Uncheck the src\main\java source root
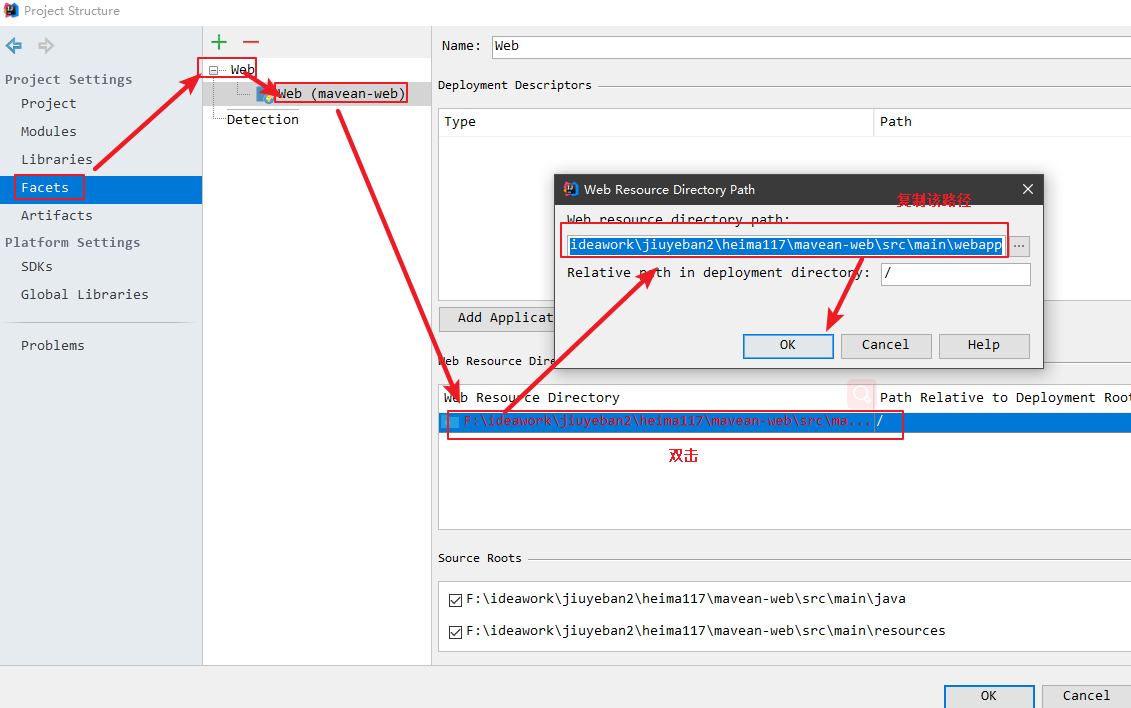The width and height of the screenshot is (1131, 708). point(456,600)
